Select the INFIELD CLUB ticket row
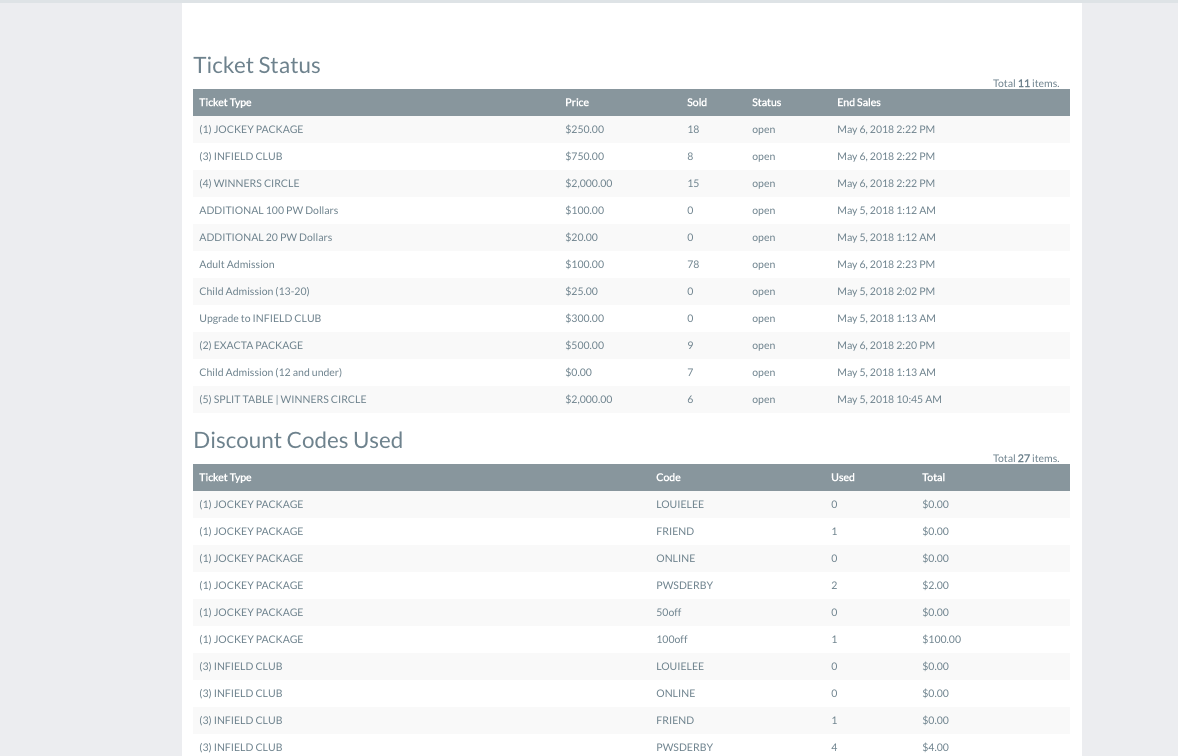1178x756 pixels. coord(240,156)
